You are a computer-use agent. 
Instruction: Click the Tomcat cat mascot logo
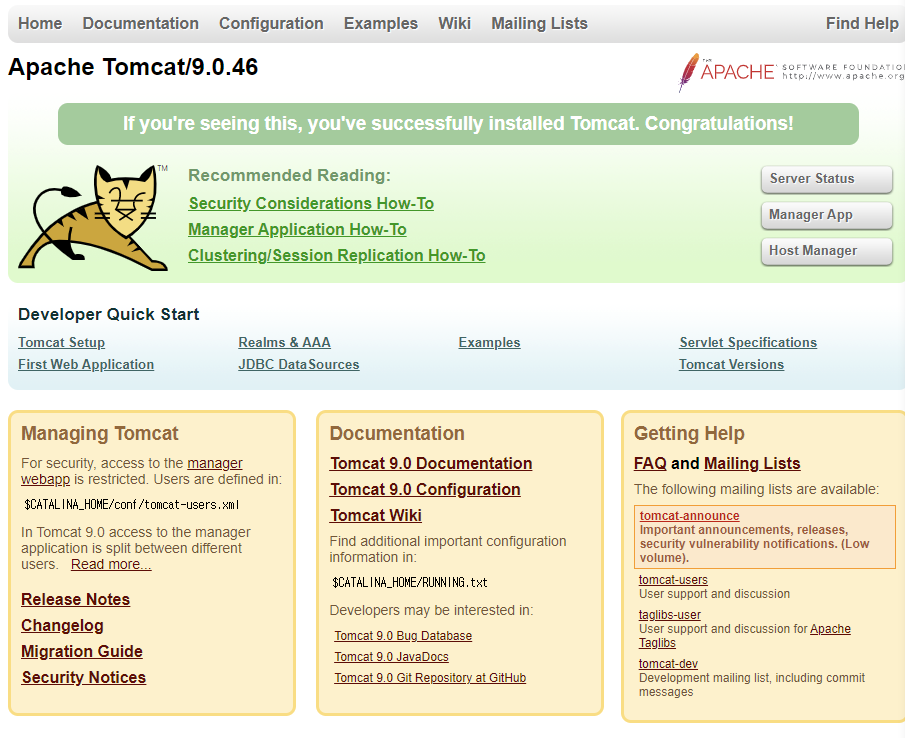click(x=93, y=218)
